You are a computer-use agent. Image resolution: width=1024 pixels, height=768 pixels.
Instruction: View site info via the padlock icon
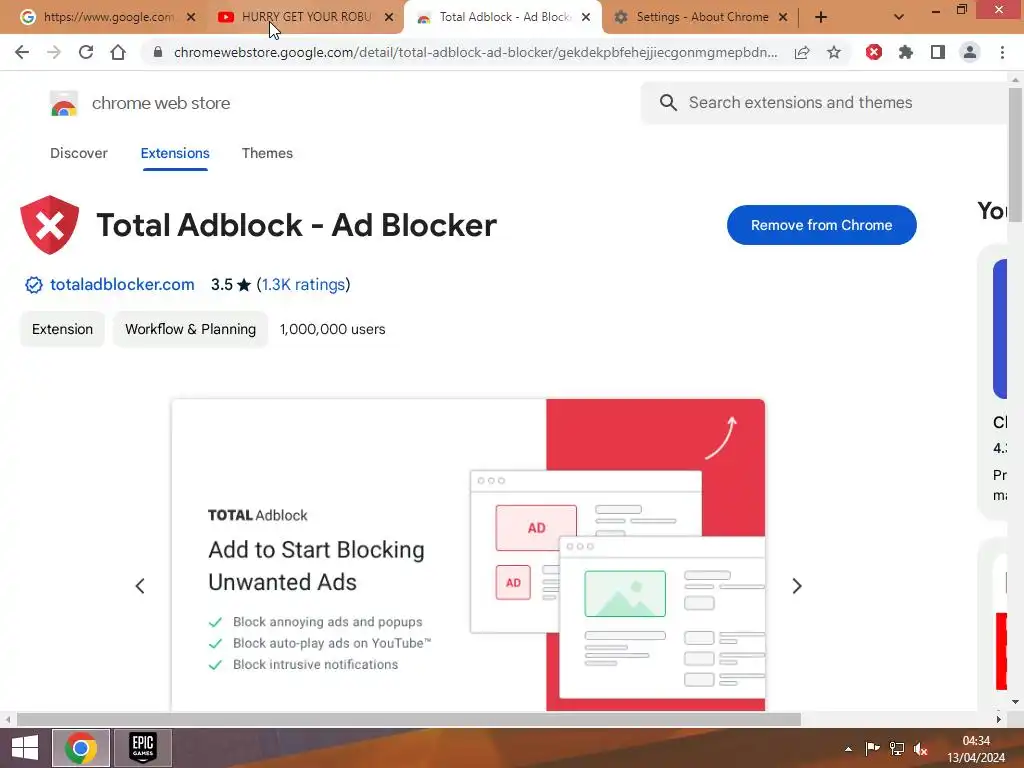tap(157, 52)
